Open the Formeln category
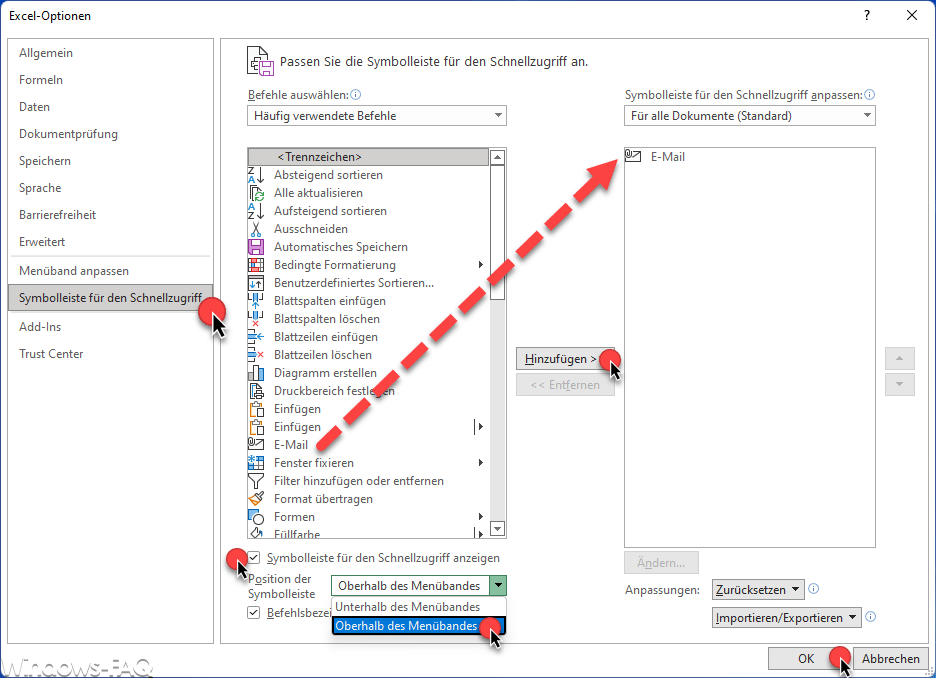This screenshot has width=936, height=678. pyautogui.click(x=110, y=79)
